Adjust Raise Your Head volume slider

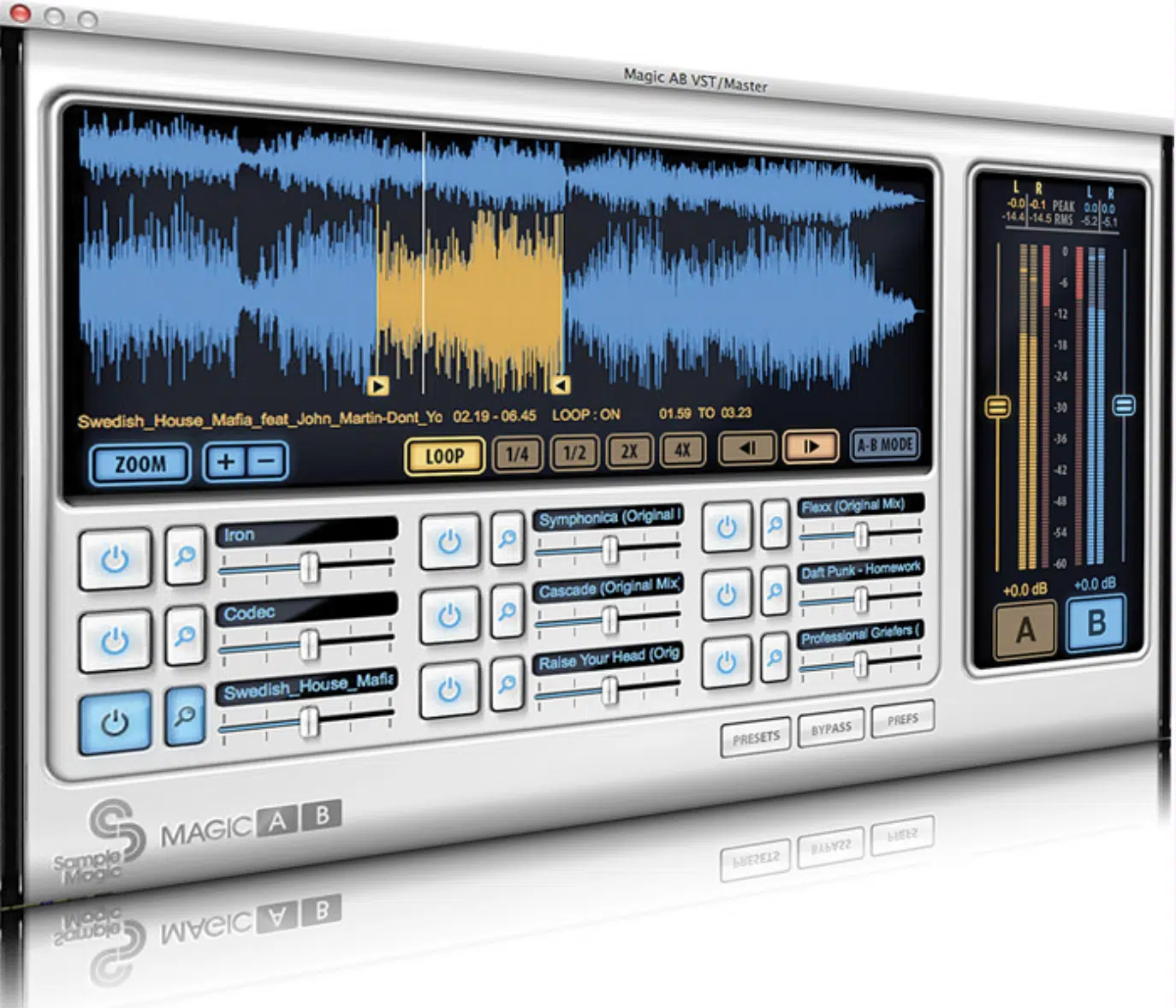[x=609, y=690]
